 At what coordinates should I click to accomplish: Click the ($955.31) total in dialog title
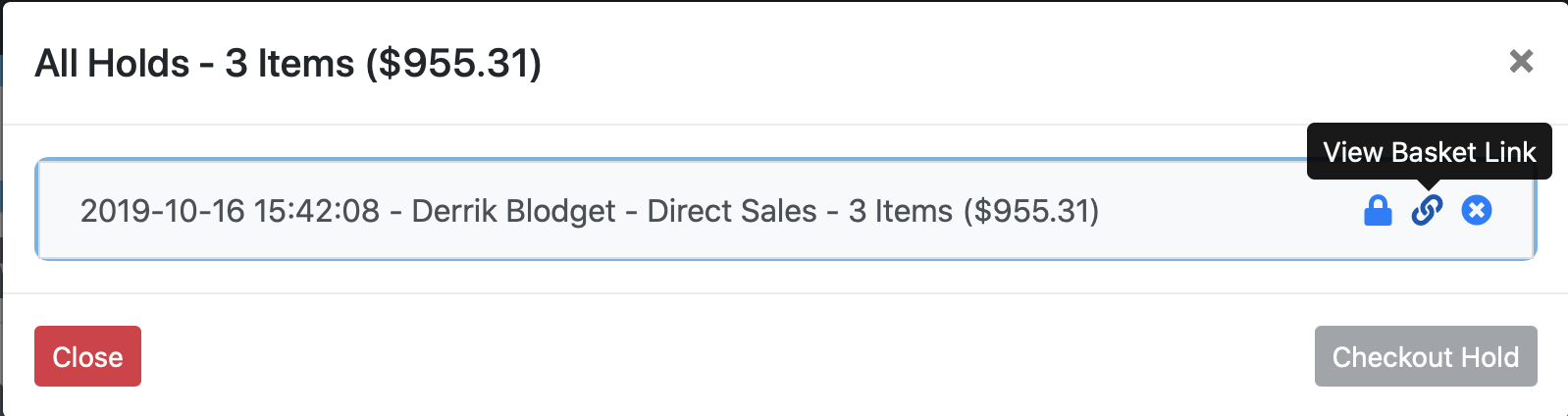pos(453,64)
